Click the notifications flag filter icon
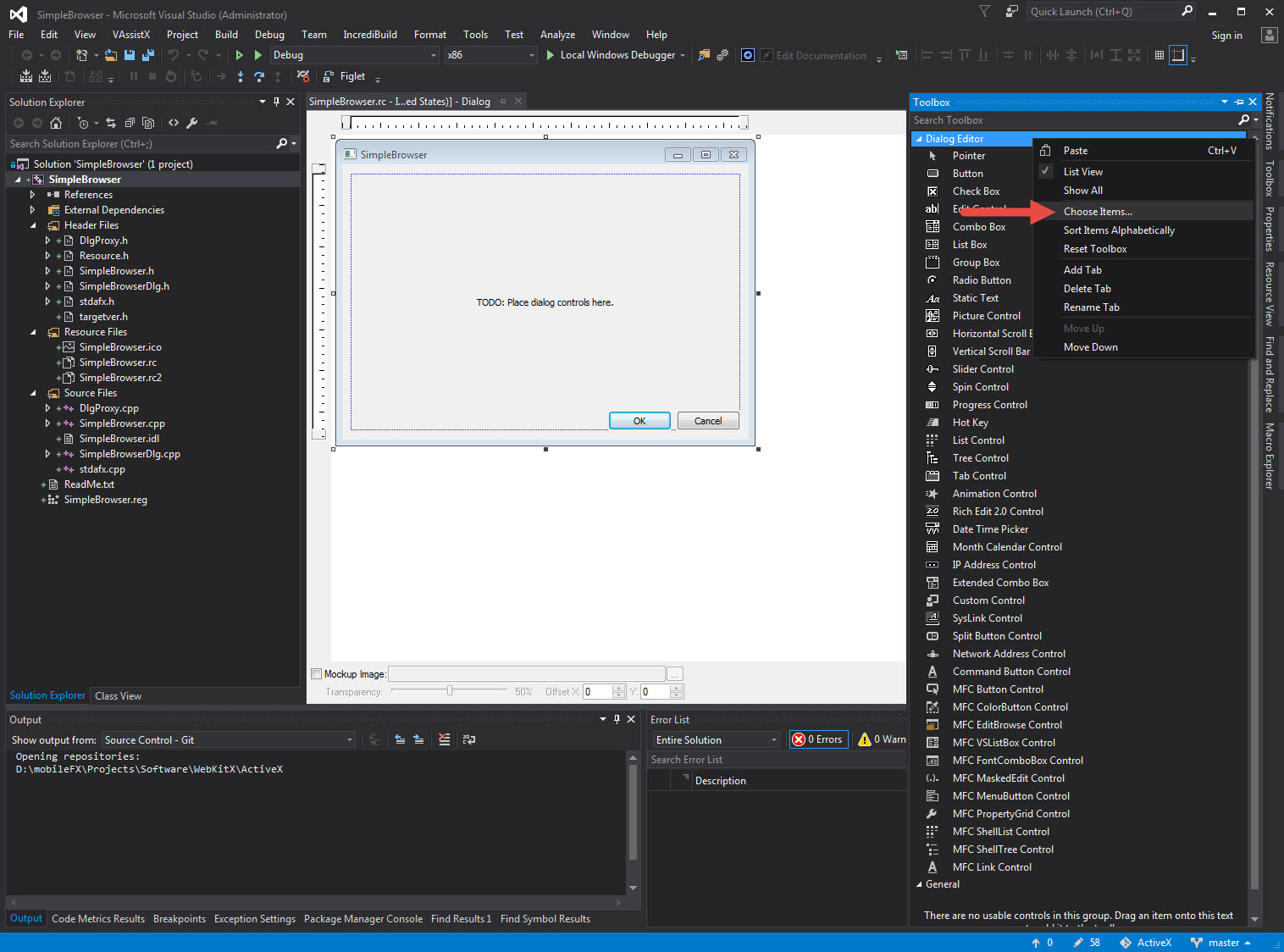1284x952 pixels. pos(984,11)
